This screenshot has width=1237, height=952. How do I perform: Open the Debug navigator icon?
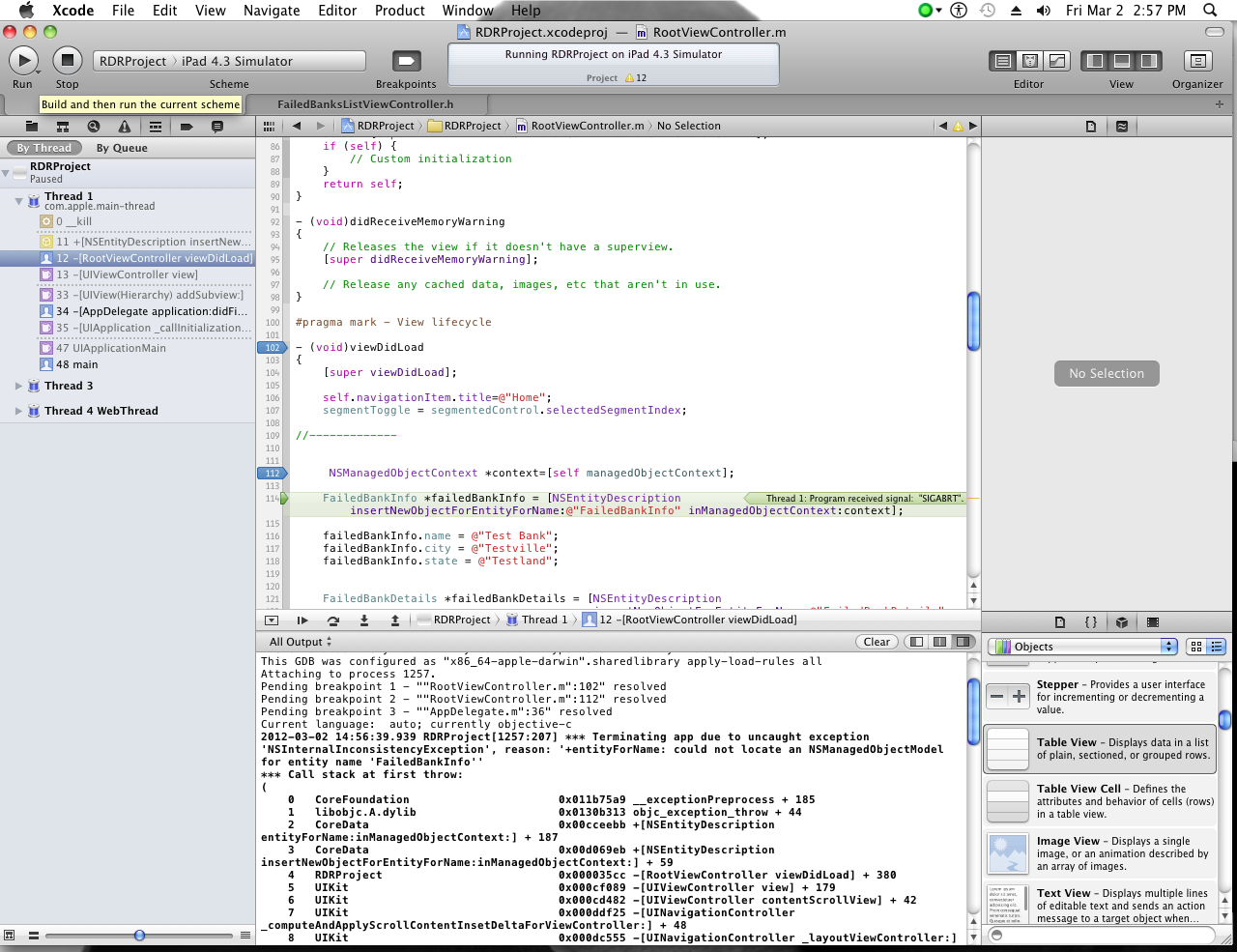(156, 127)
